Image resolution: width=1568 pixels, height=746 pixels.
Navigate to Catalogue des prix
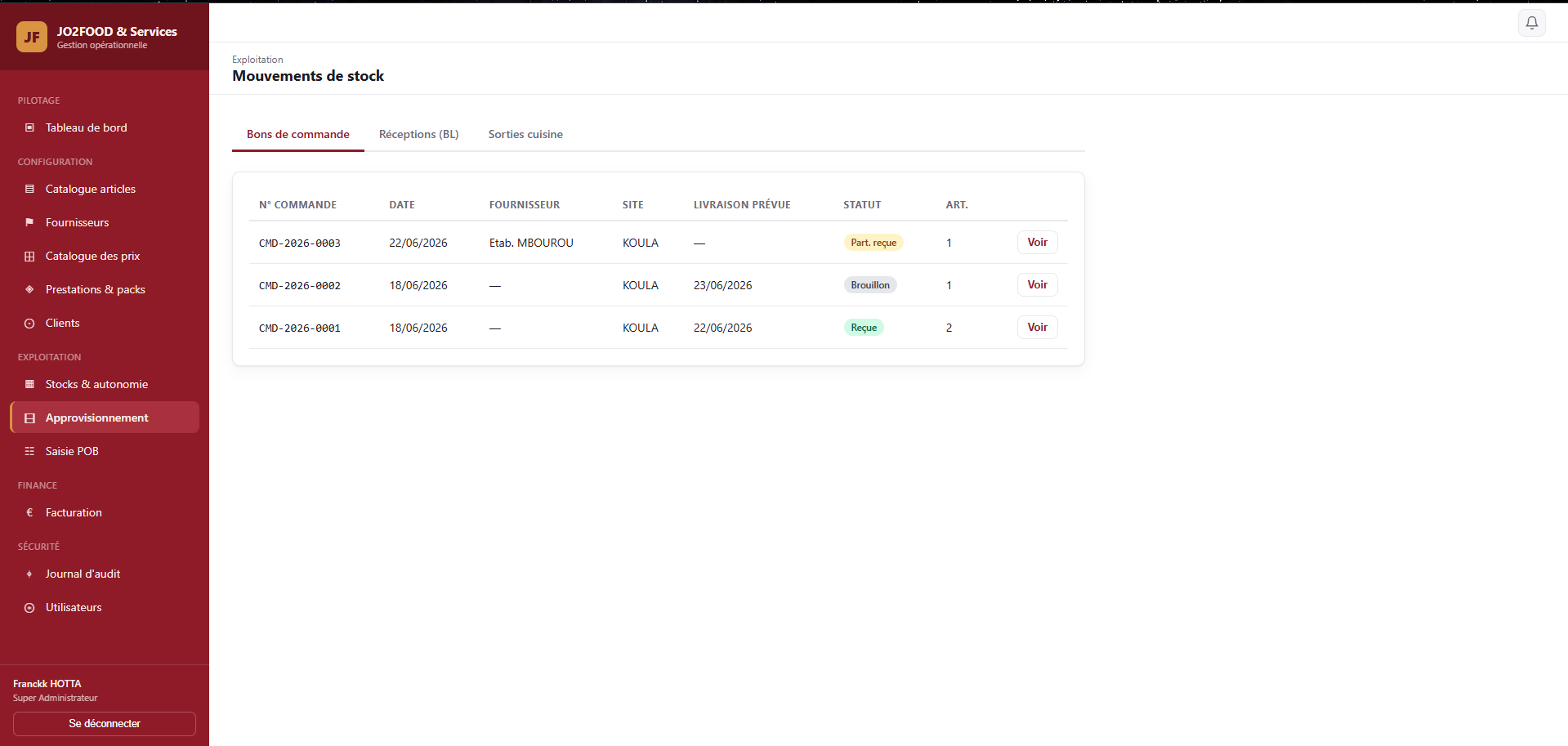tap(105, 256)
